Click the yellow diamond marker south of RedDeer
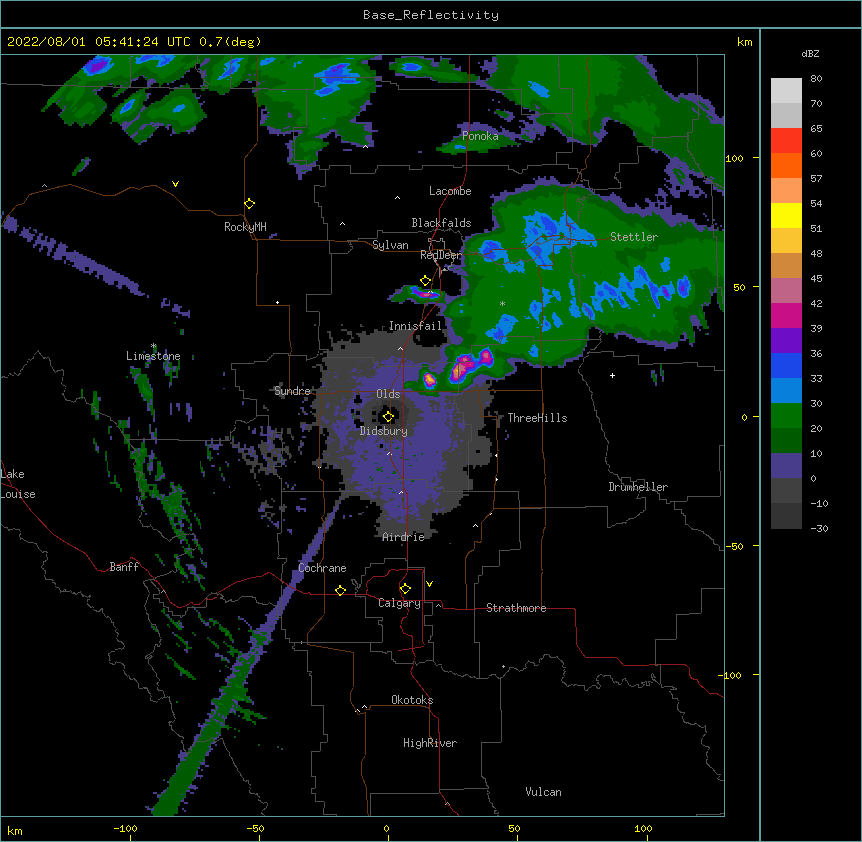This screenshot has height=842, width=862. [425, 281]
